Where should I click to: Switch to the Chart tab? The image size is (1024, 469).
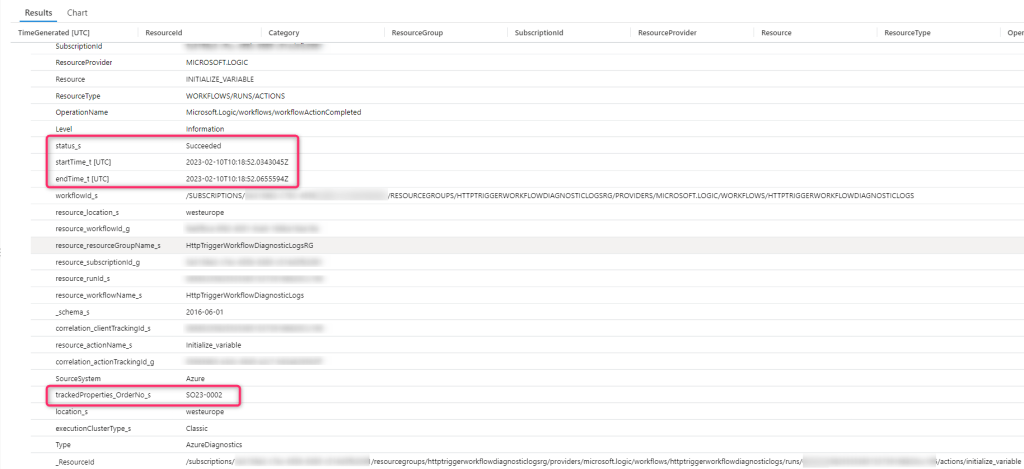coord(77,13)
